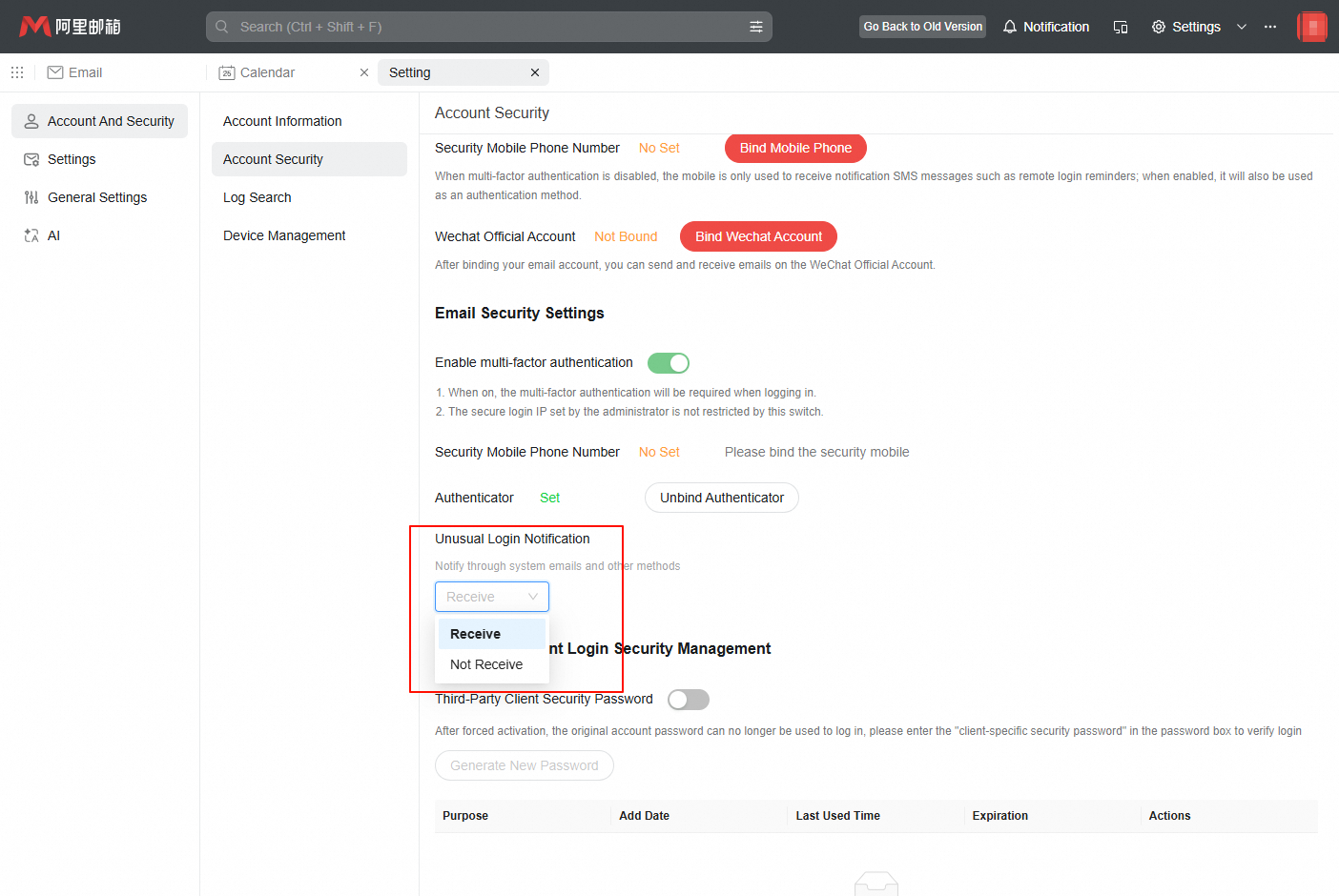
Task: Click the Bind Mobile Phone button
Action: tap(795, 148)
